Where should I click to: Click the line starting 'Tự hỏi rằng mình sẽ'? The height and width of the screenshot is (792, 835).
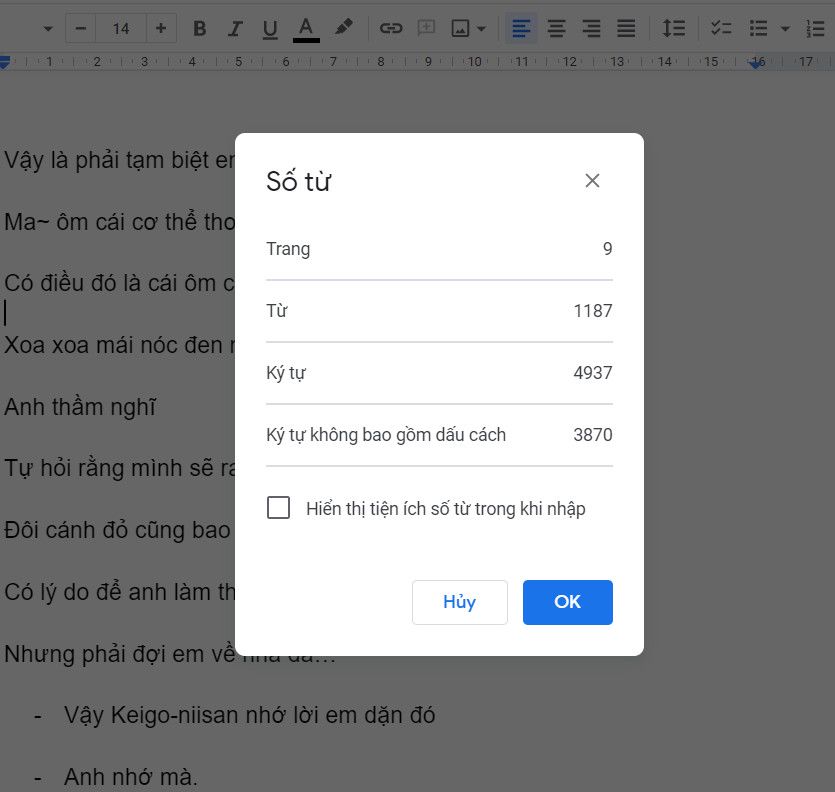tap(119, 469)
